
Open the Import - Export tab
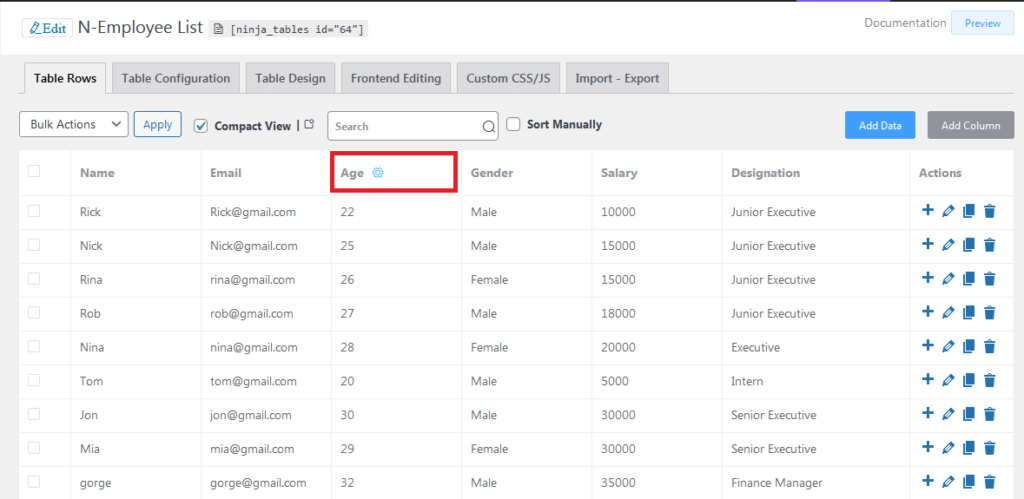point(617,78)
